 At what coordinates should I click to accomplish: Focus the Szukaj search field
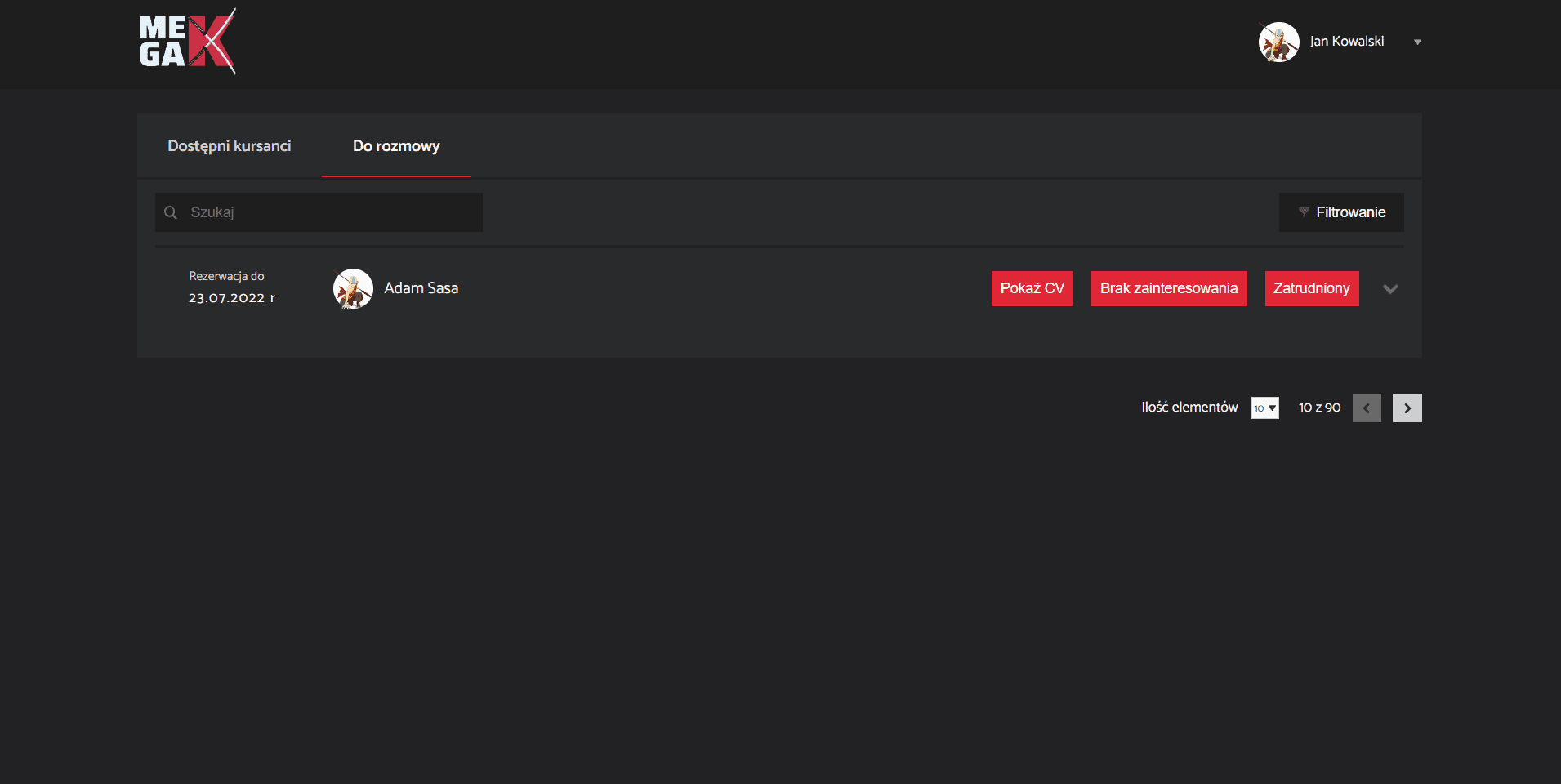click(x=331, y=212)
